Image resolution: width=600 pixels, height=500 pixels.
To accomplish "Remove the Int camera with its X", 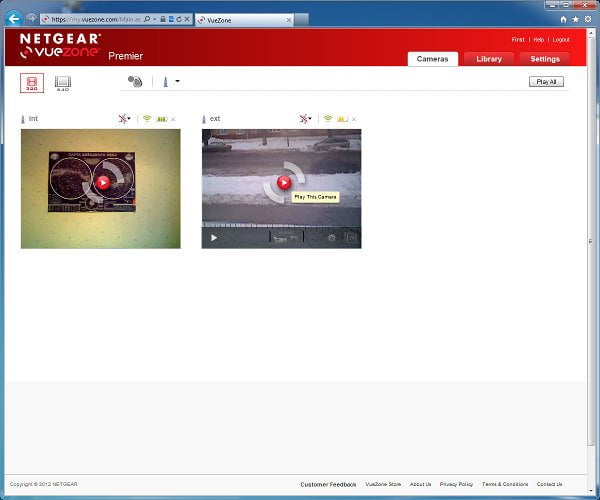I will (x=173, y=119).
